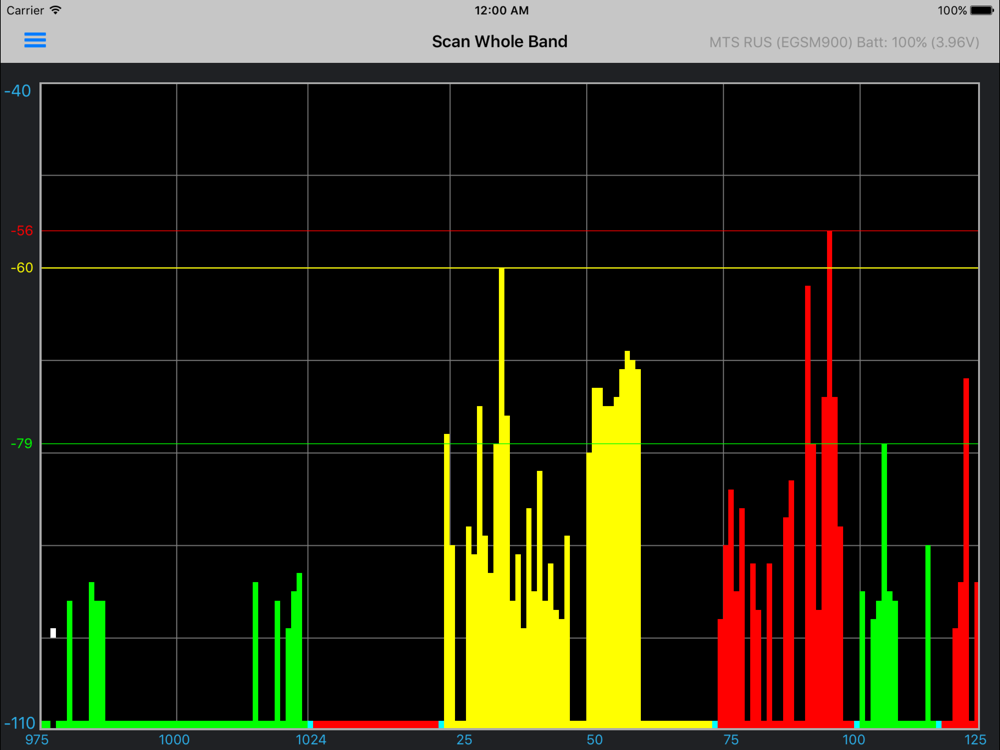This screenshot has height=750, width=1000.
Task: Select the green -79 threshold label
Action: pos(22,443)
